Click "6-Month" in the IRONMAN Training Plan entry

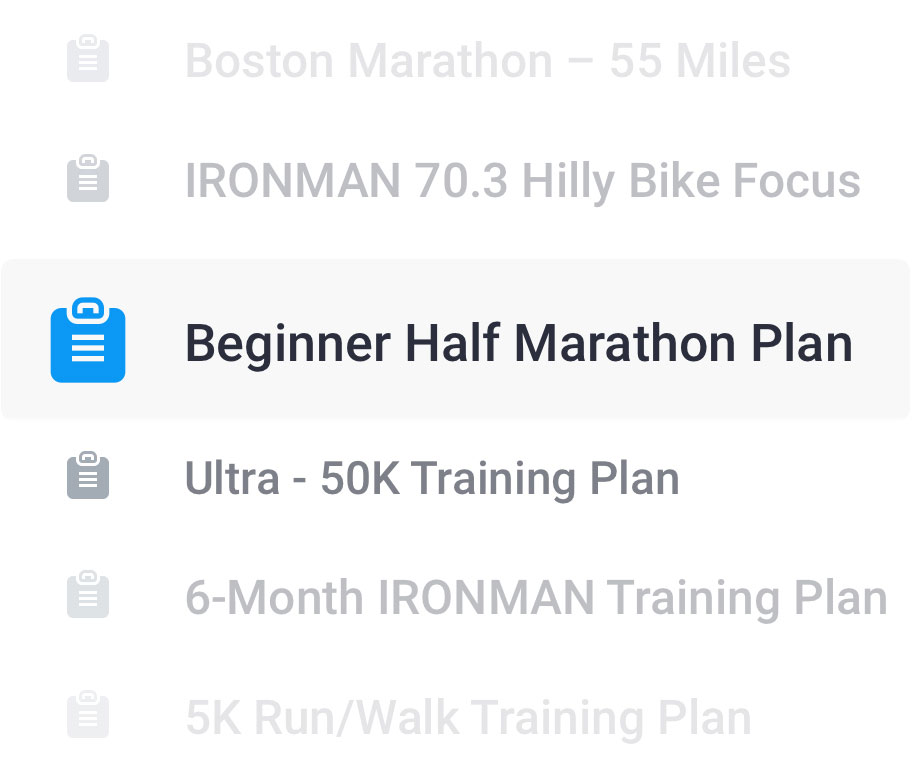point(274,598)
